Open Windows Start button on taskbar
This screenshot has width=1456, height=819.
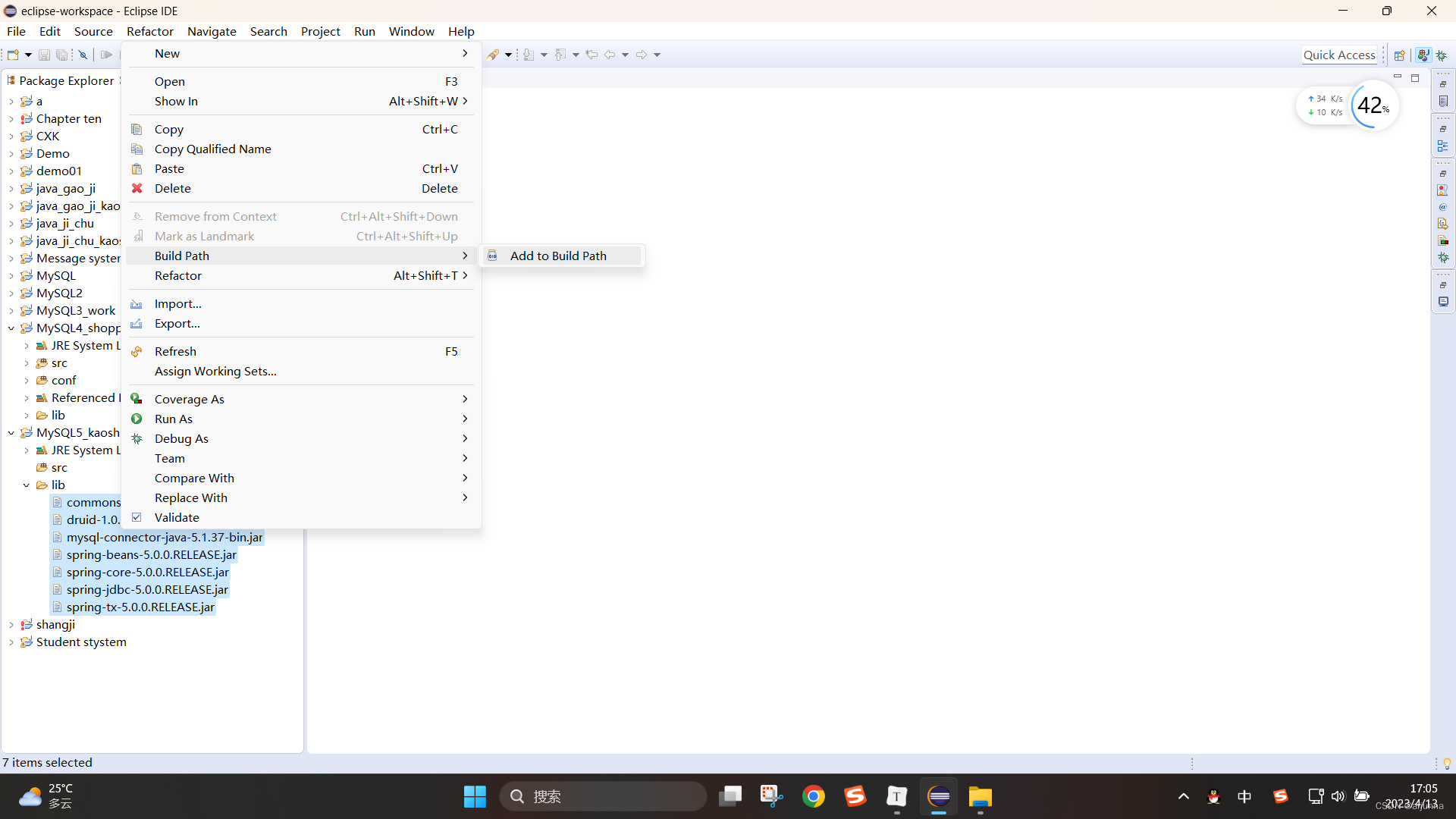coord(475,796)
